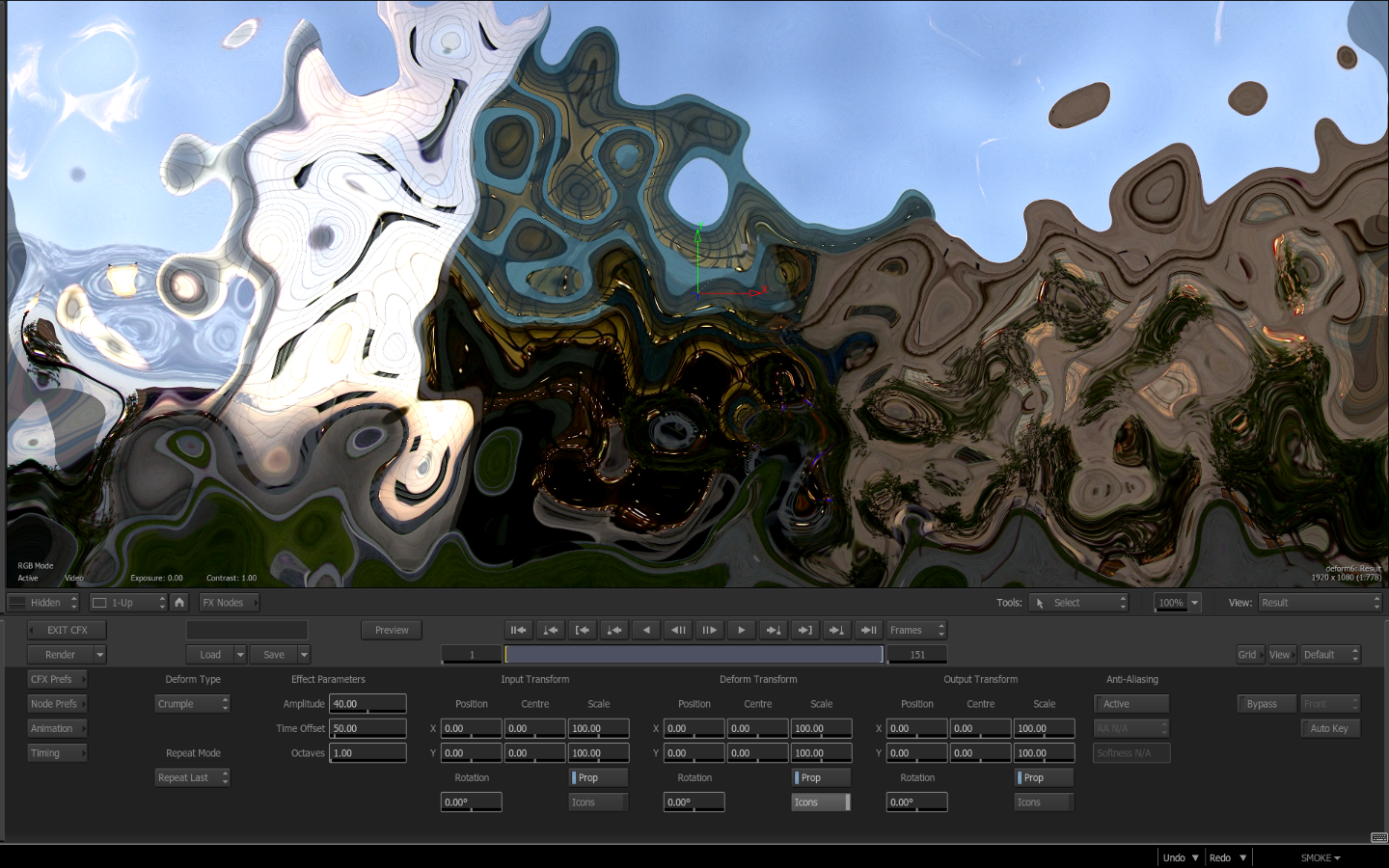Step back one frame
This screenshot has width=1389, height=868.
coord(678,631)
